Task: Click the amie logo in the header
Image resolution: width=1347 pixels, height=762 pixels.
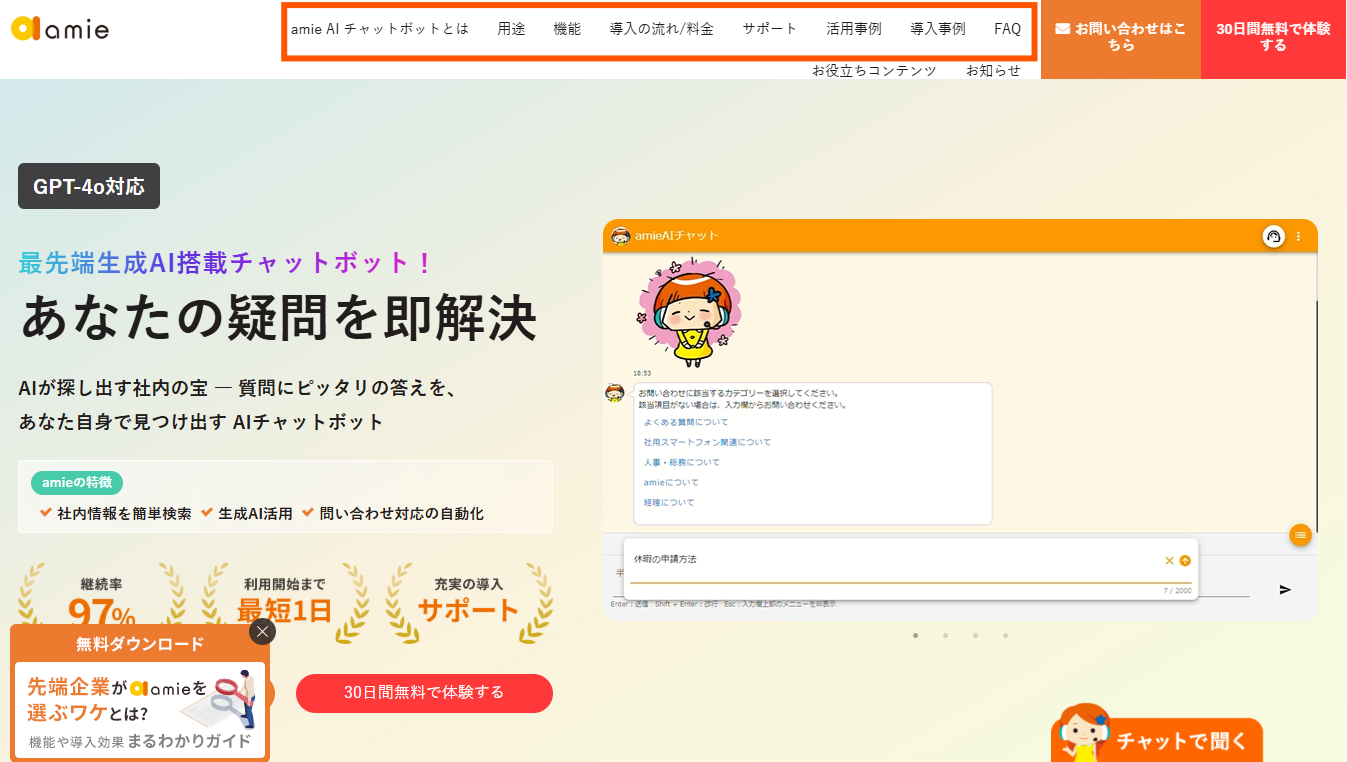Action: [x=60, y=29]
